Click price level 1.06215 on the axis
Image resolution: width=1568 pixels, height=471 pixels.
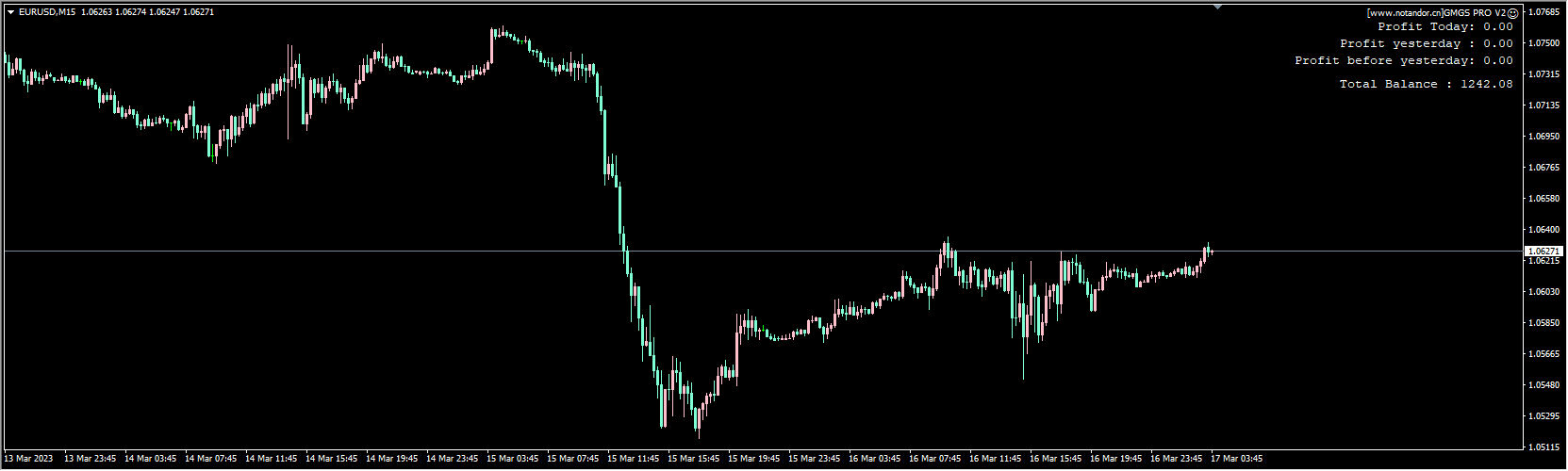click(x=1543, y=261)
